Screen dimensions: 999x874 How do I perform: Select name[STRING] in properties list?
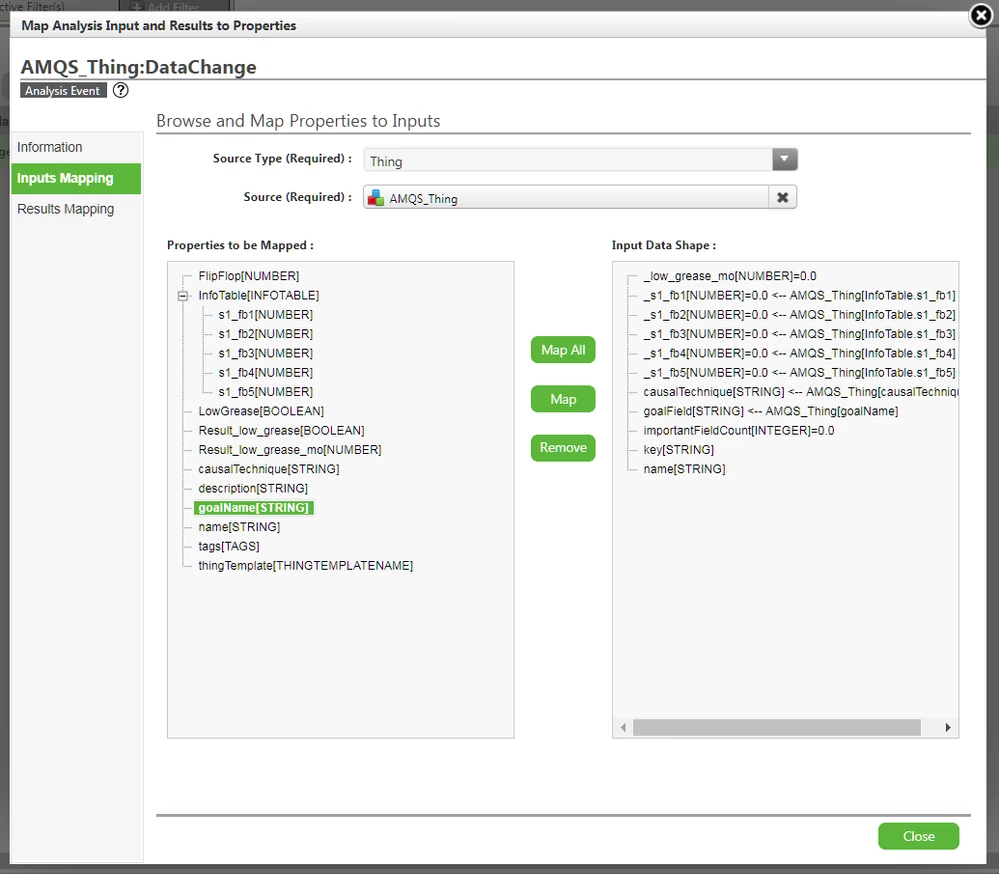(239, 527)
